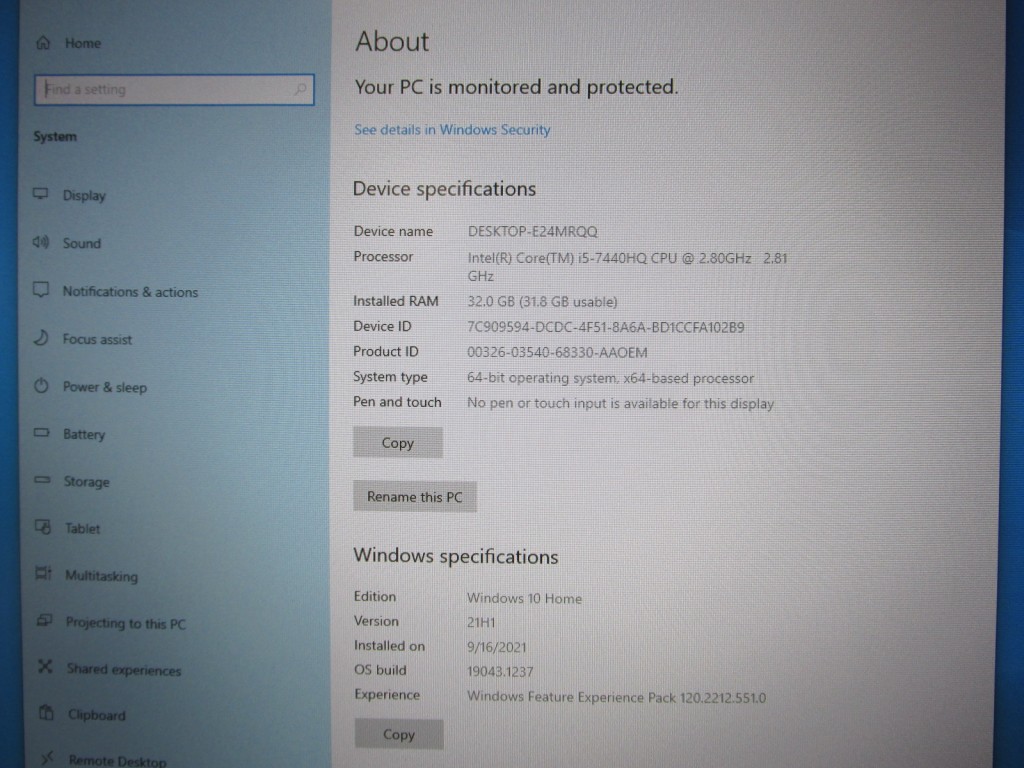Open Projecting to this PC page
Viewport: 1024px width, 768px height.
[125, 623]
